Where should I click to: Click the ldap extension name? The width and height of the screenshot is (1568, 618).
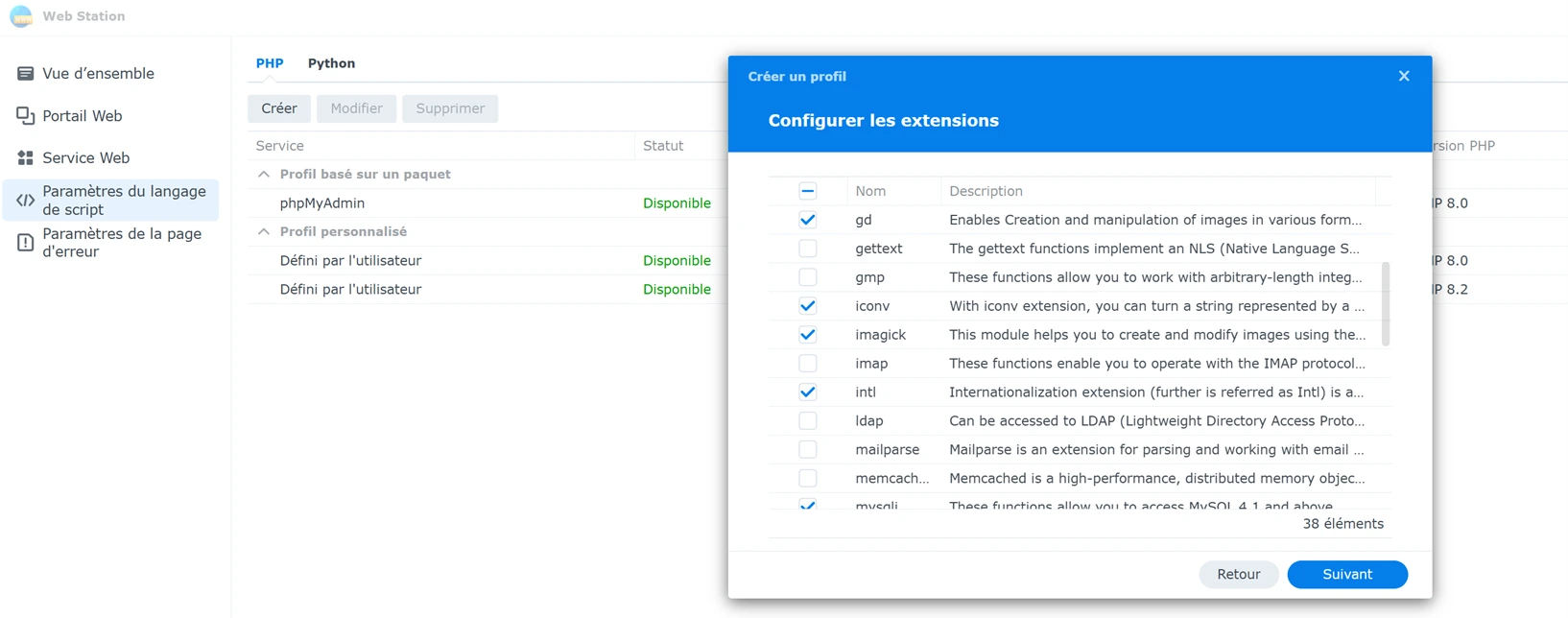[869, 421]
